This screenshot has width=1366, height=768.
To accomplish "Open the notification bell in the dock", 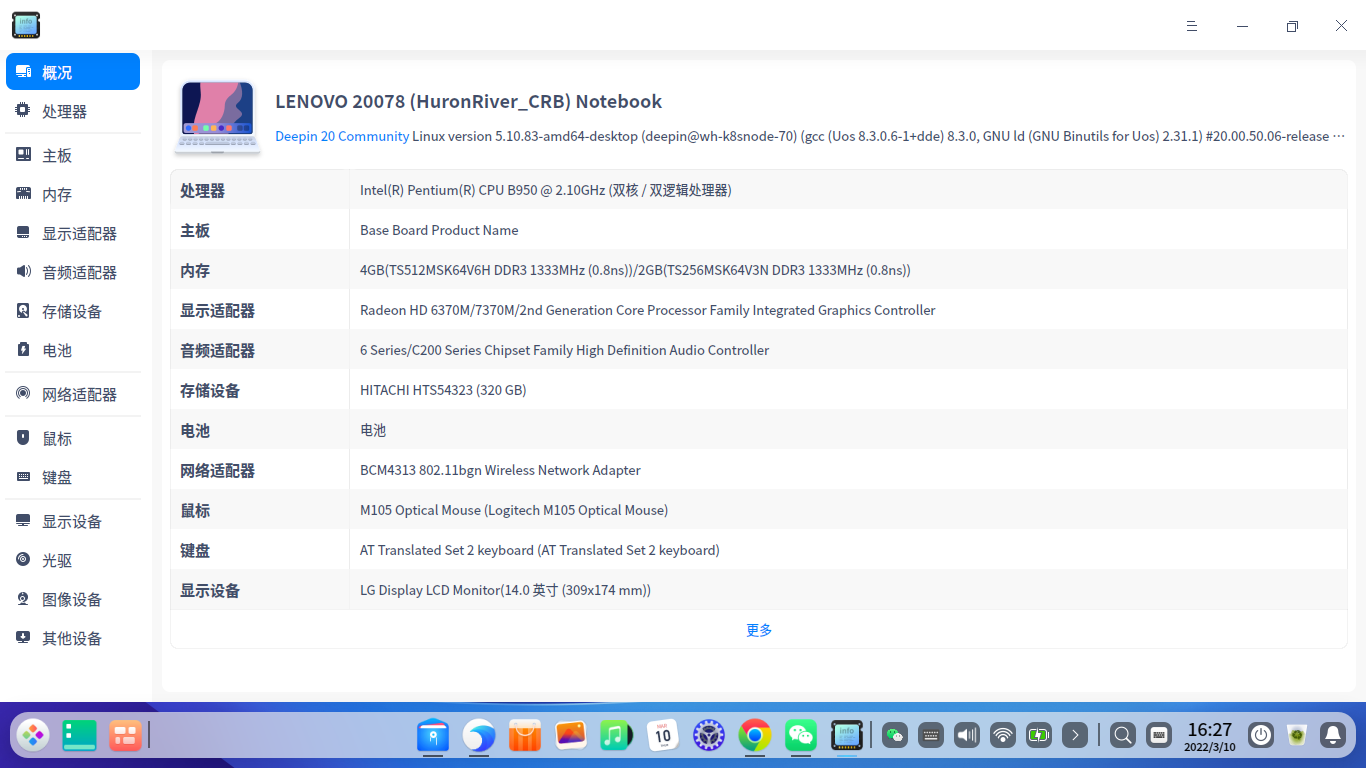I will point(1333,736).
